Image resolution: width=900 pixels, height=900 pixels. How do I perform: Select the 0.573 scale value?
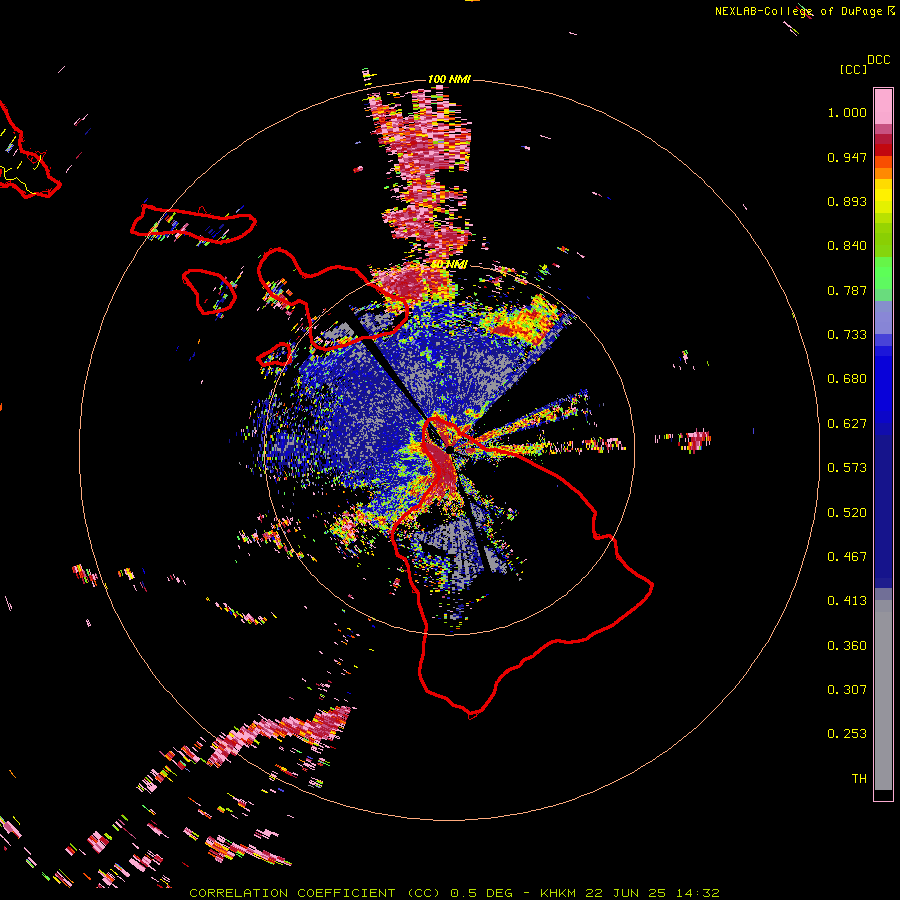pos(847,468)
